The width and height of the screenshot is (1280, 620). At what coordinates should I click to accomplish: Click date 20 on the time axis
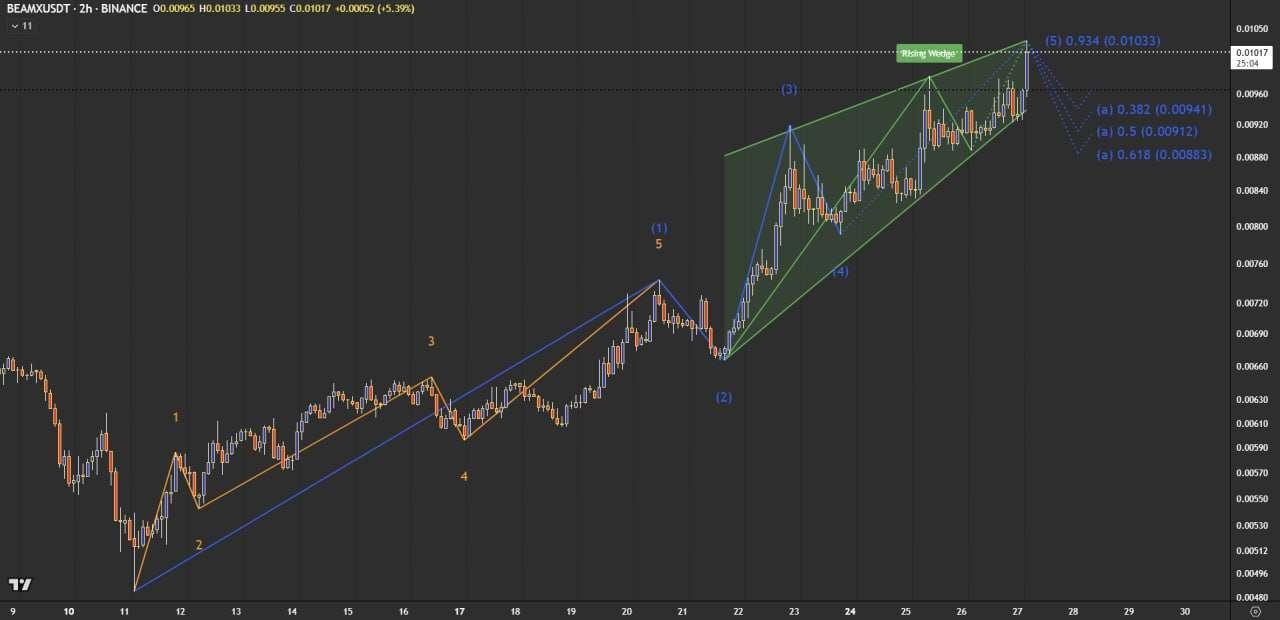[x=626, y=611]
